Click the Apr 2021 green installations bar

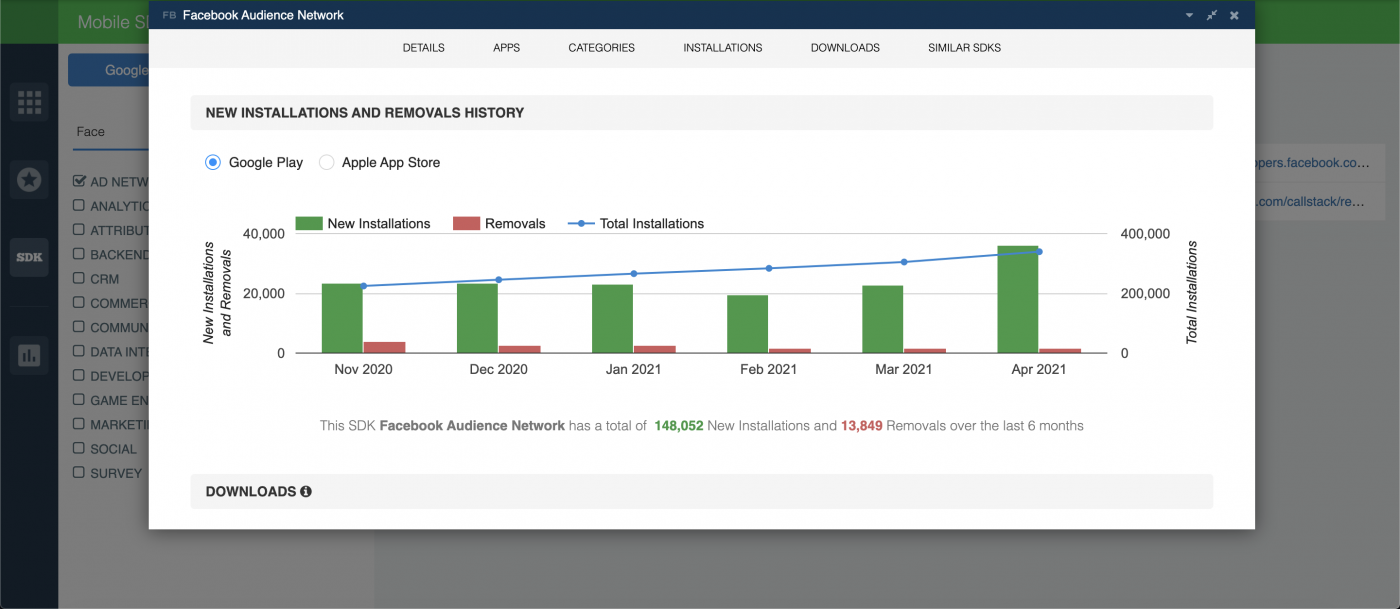(1017, 299)
